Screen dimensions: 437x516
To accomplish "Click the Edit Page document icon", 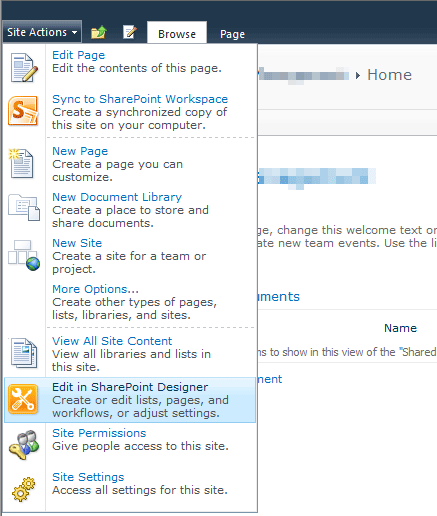I will [x=24, y=68].
